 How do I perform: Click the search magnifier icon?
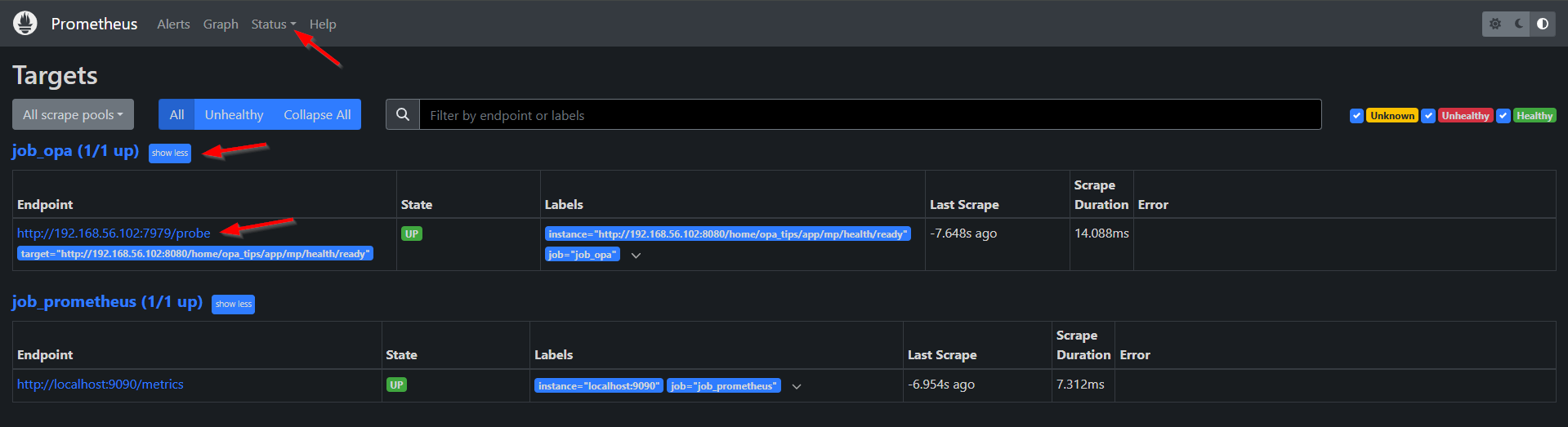pos(403,114)
